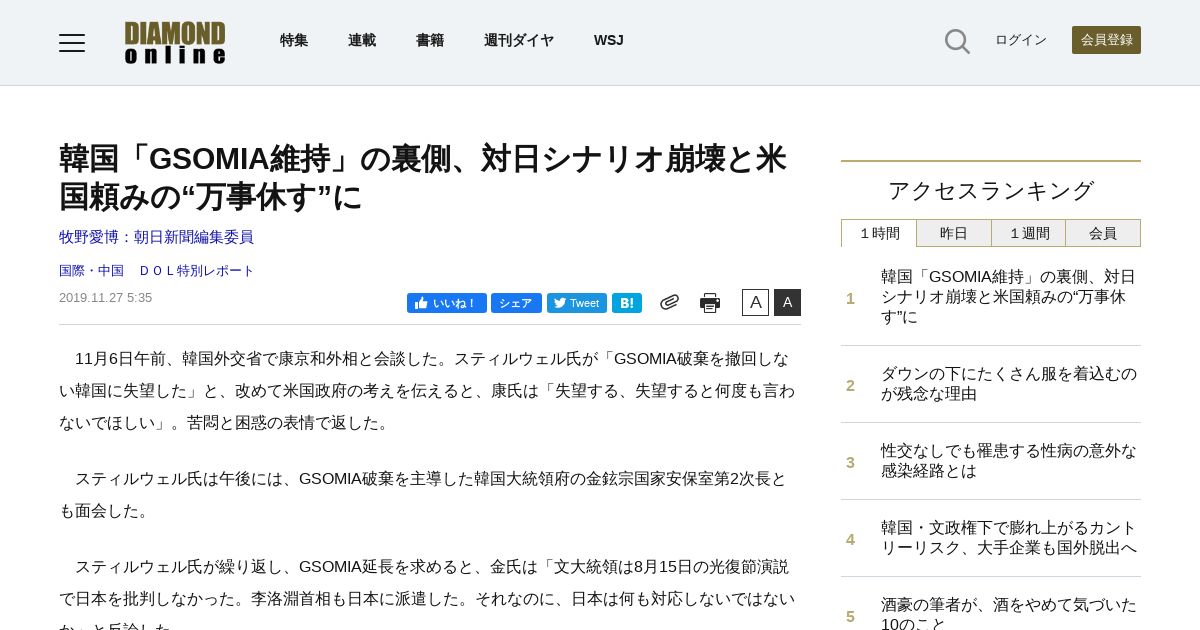
Task: Switch ranking to 会員 tab
Action: click(1103, 233)
